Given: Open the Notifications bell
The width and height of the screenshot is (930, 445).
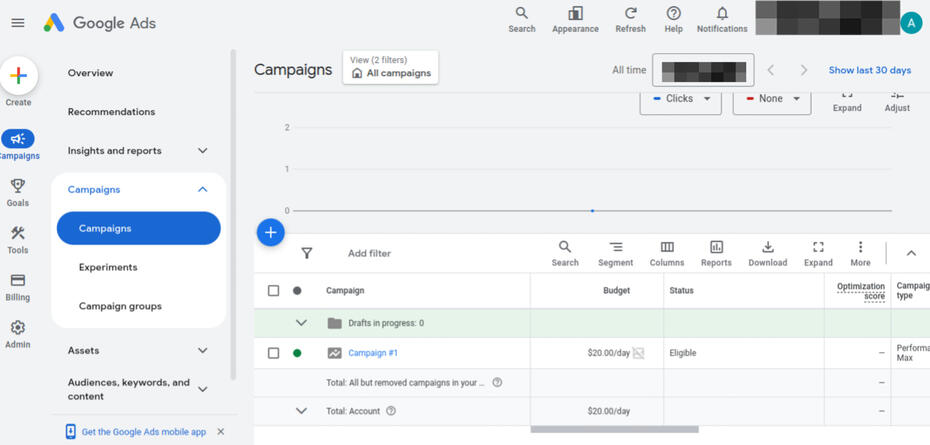Looking at the screenshot, I should pyautogui.click(x=722, y=14).
